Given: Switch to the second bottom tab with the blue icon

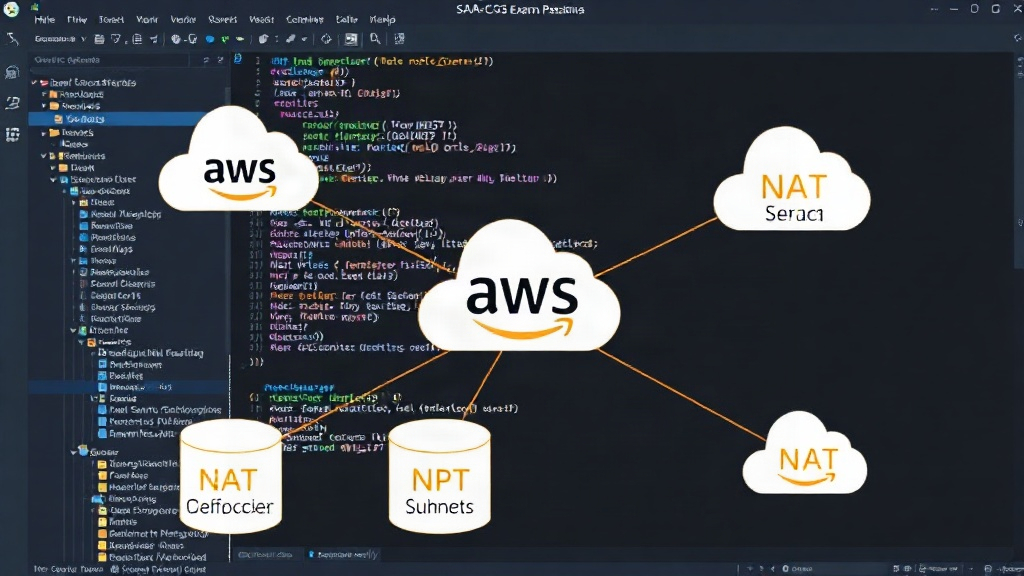Looking at the screenshot, I should pos(344,554).
